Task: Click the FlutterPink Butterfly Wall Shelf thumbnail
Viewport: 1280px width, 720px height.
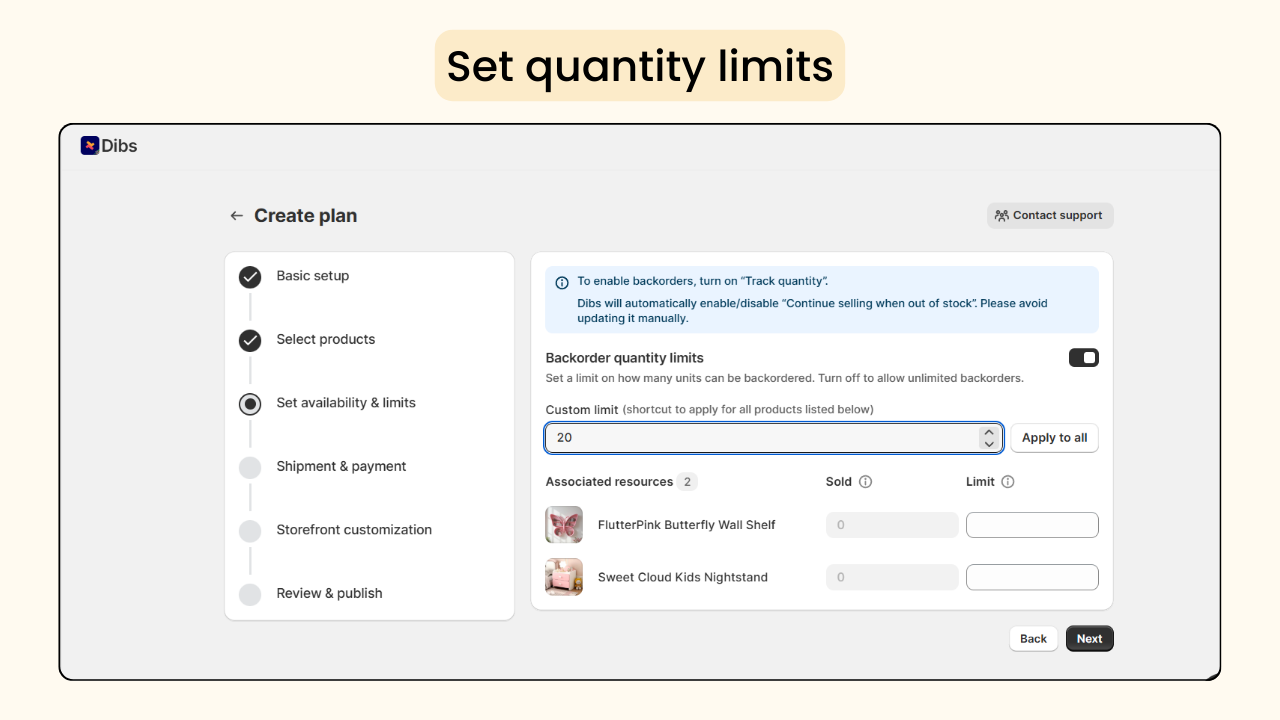Action: pyautogui.click(x=563, y=524)
